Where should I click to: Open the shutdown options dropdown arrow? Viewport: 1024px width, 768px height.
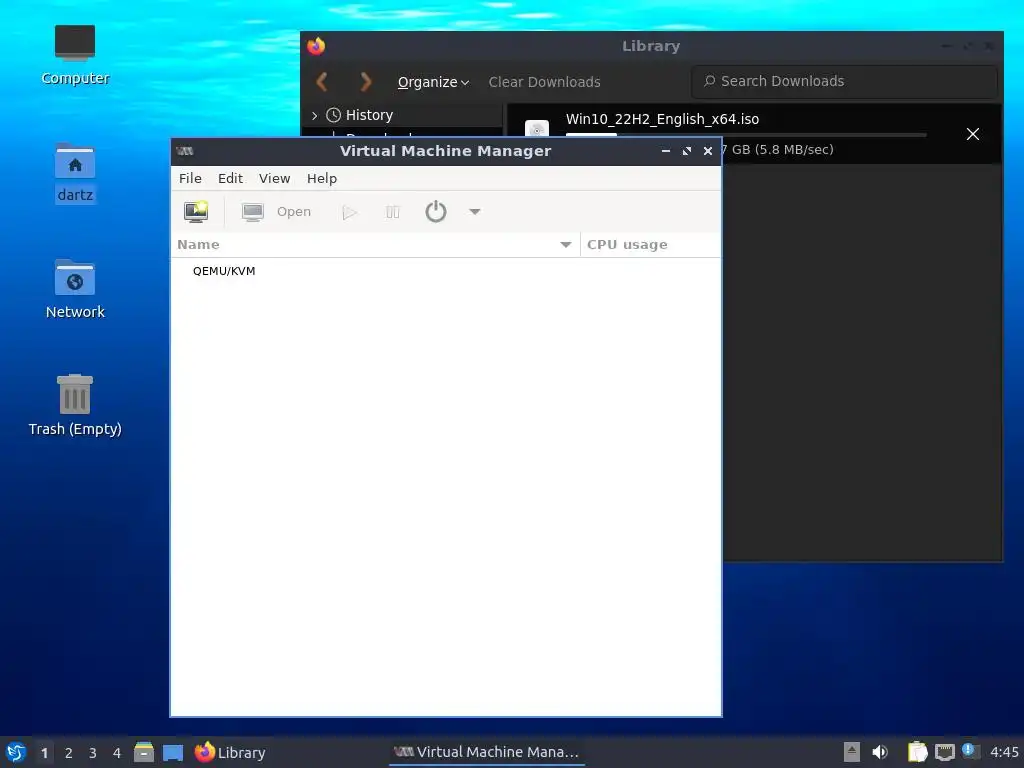(475, 212)
